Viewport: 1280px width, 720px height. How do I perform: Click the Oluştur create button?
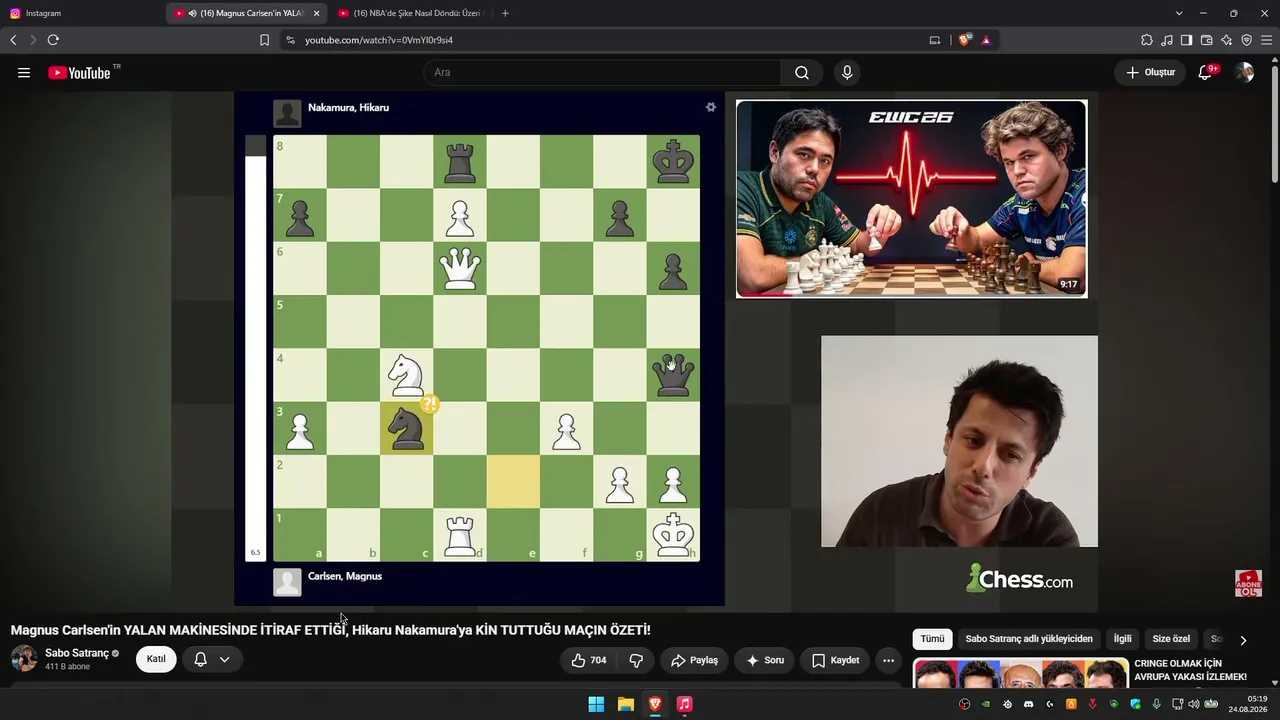(1150, 72)
